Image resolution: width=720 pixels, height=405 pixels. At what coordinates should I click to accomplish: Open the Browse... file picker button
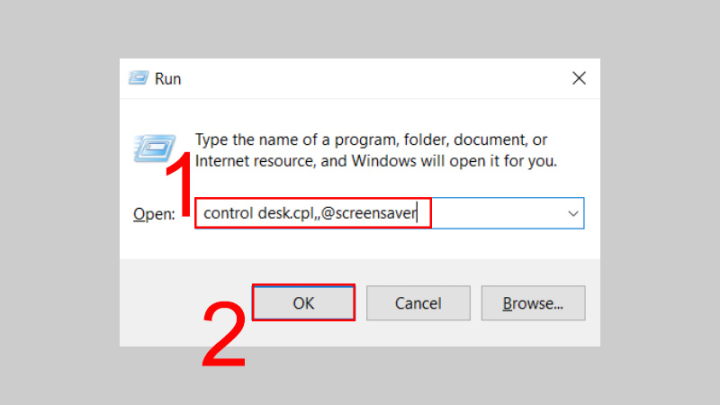533,302
